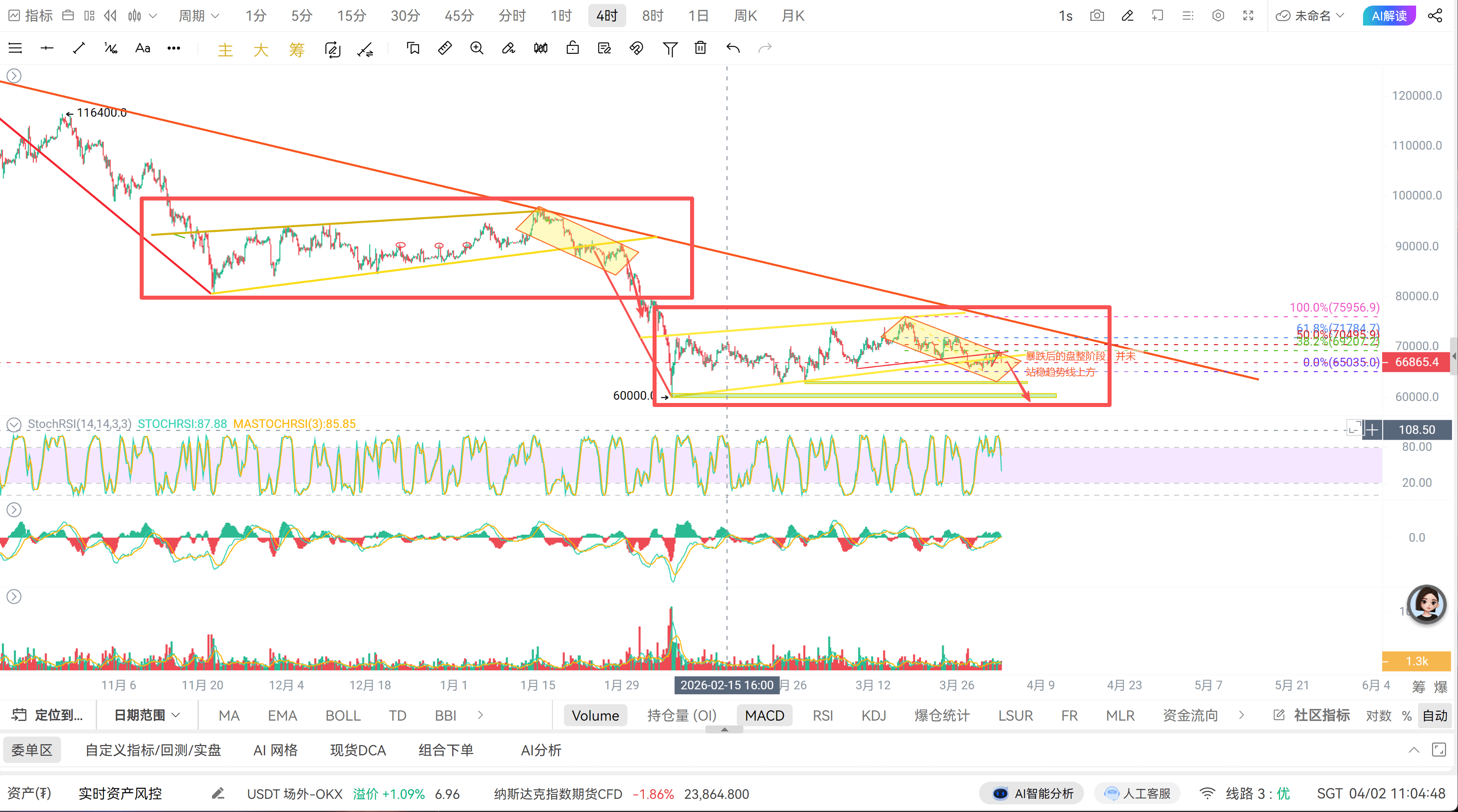Click the share icon top right

pyautogui.click(x=1435, y=16)
